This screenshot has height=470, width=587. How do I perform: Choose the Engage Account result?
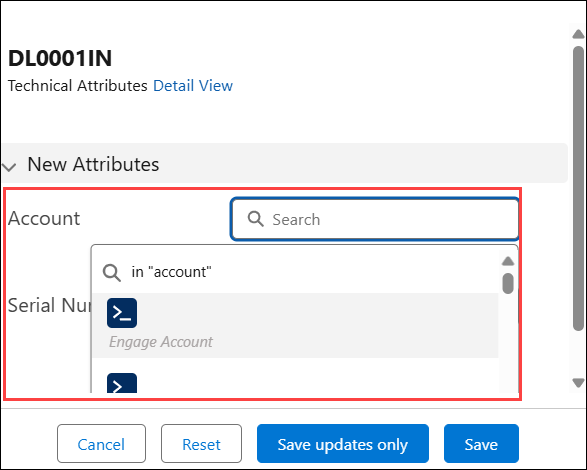pyautogui.click(x=295, y=325)
